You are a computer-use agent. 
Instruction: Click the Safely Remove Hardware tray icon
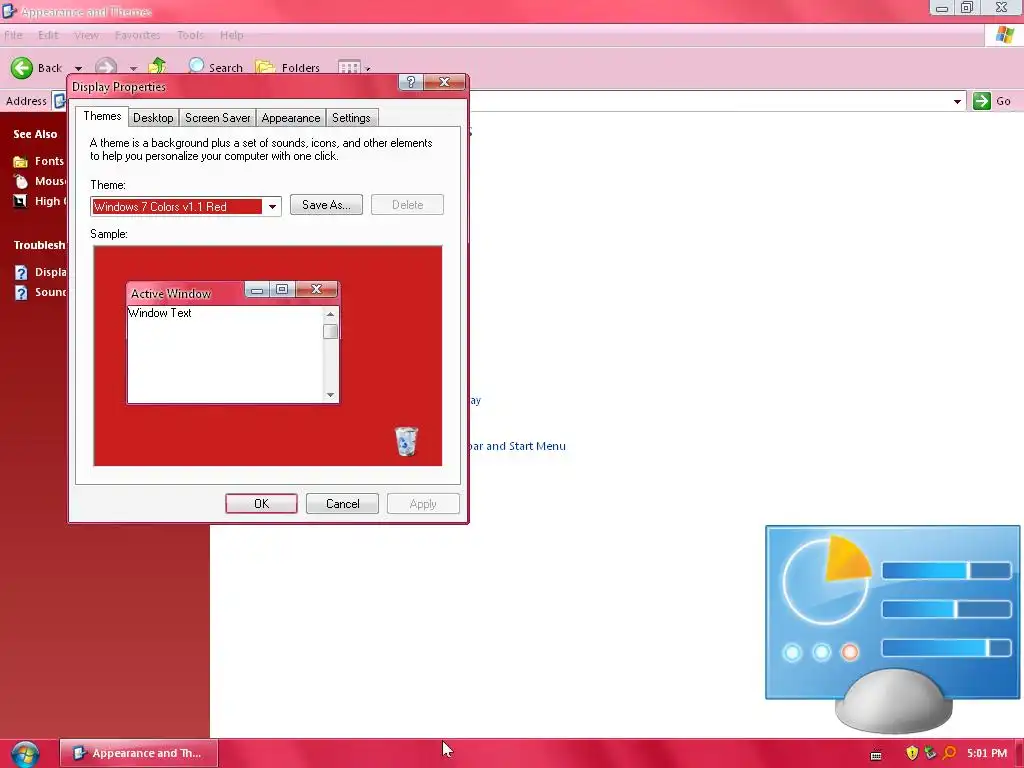[x=931, y=753]
